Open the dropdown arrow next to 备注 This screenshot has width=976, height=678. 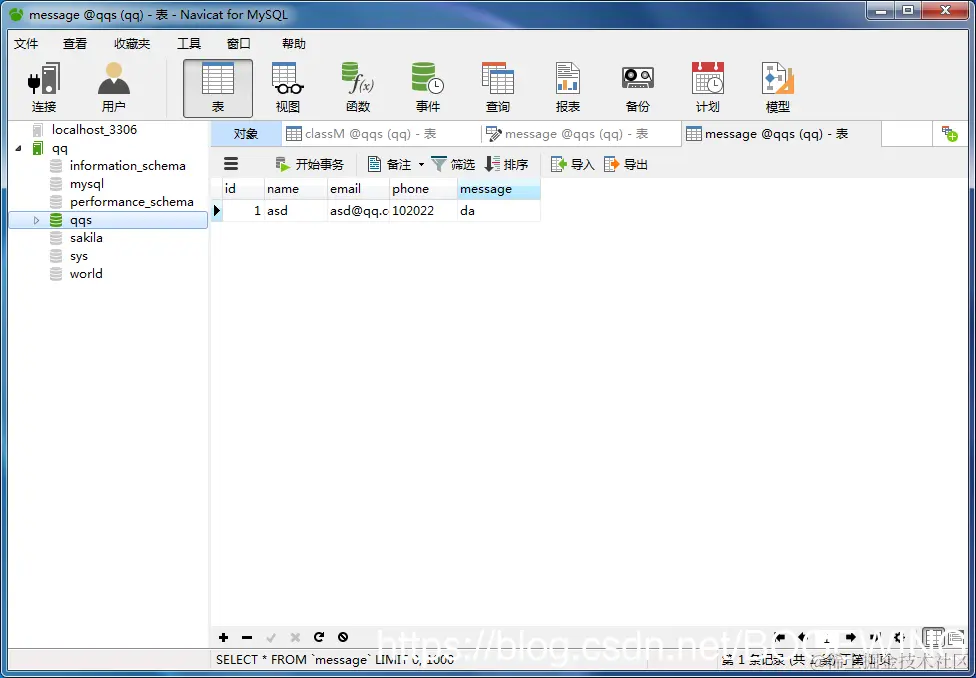coord(421,165)
